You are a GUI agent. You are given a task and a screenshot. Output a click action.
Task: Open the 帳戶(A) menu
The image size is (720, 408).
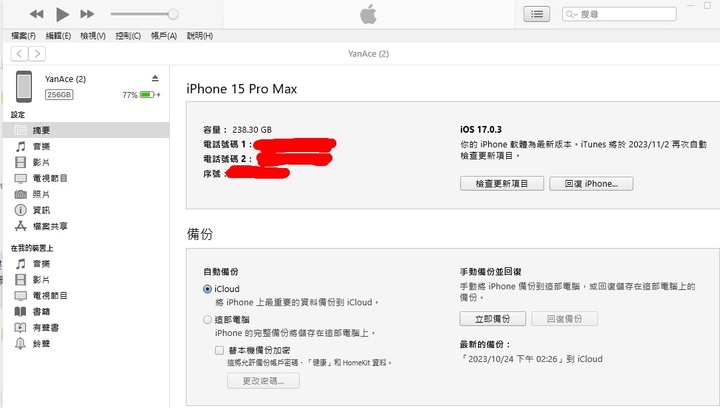(164, 36)
